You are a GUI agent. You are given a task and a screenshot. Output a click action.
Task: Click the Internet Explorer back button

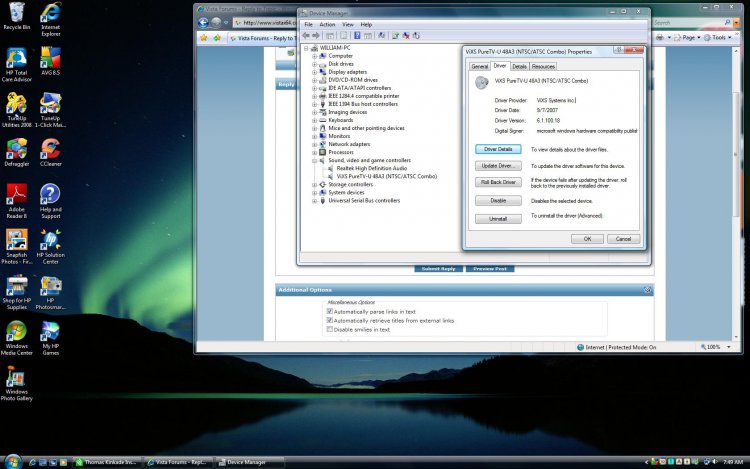tap(203, 22)
